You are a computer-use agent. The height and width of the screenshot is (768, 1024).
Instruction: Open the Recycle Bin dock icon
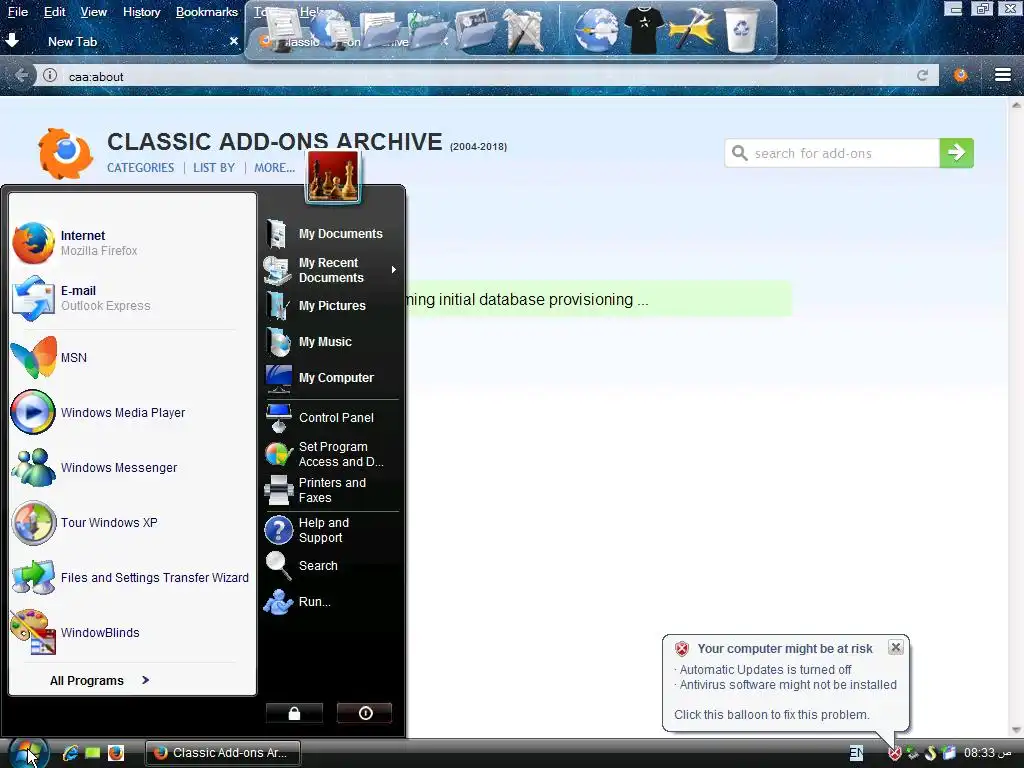pyautogui.click(x=741, y=29)
